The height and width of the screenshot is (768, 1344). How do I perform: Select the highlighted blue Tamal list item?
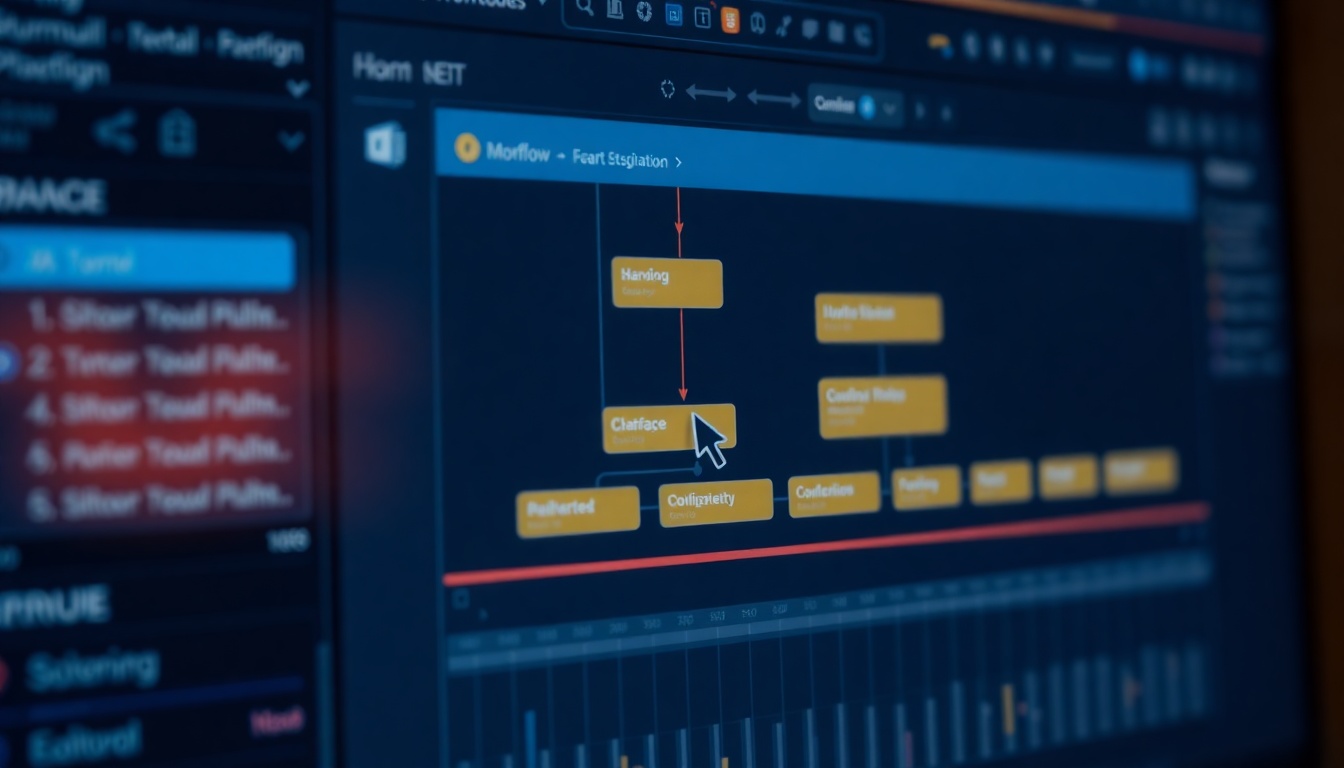pyautogui.click(x=150, y=262)
